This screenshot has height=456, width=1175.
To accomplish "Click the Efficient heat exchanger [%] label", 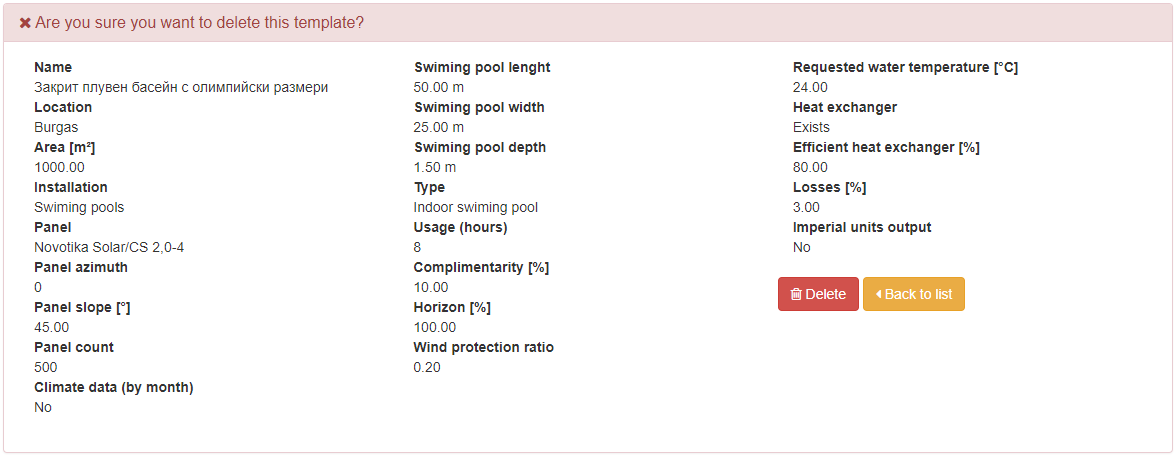I will click(x=886, y=148).
